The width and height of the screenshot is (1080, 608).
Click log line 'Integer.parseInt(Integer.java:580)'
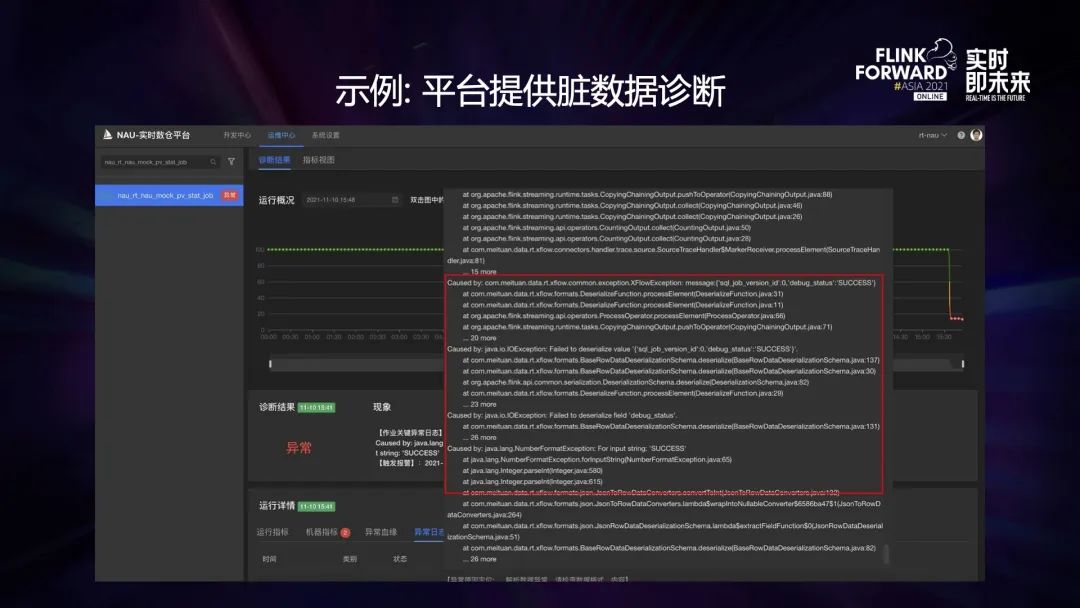coord(532,470)
